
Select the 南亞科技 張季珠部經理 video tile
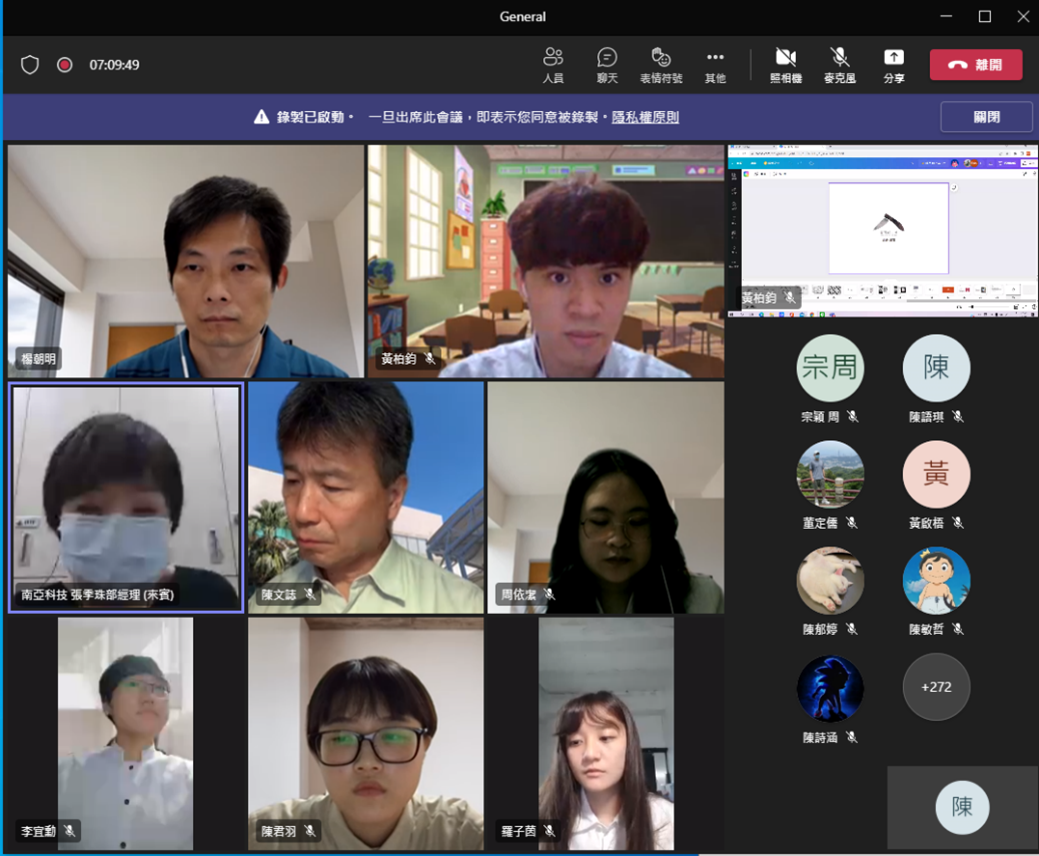126,498
